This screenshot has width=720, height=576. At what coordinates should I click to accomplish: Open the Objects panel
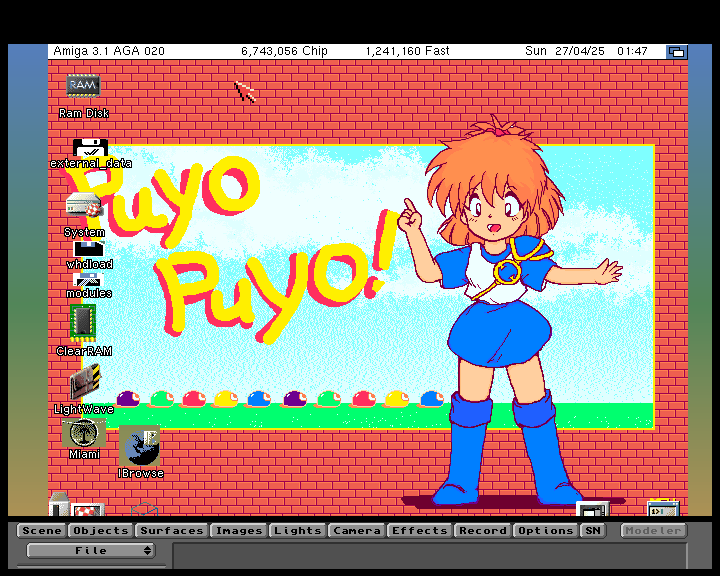coord(101,531)
